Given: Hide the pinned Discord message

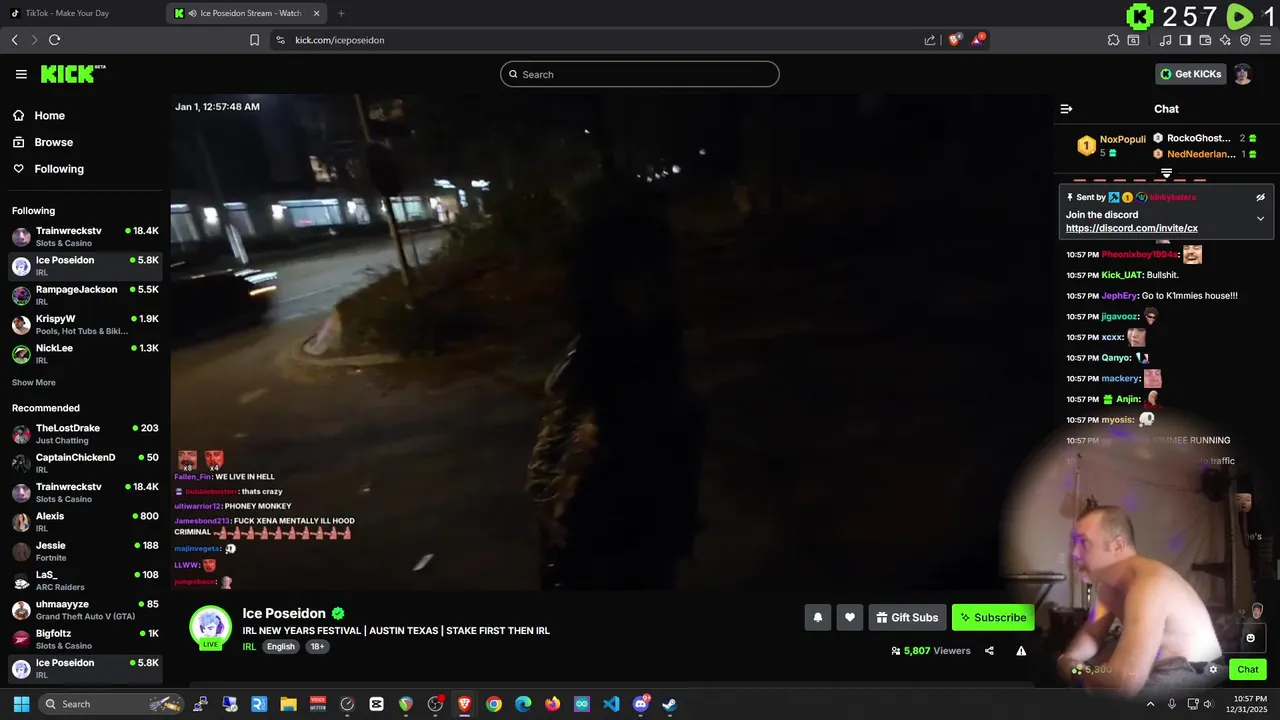Looking at the screenshot, I should click(x=1260, y=197).
